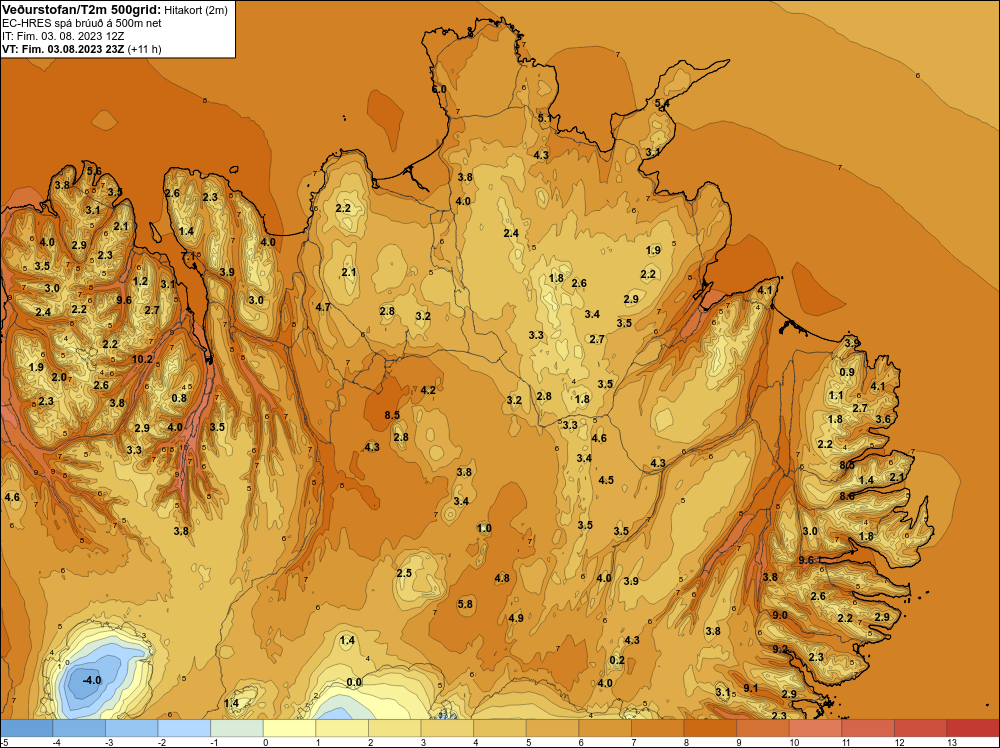This screenshot has width=1000, height=748.
Task: Click the 'IT: Fim. 03. 08. 2023 12Z' line
Action: [x=62, y=36]
